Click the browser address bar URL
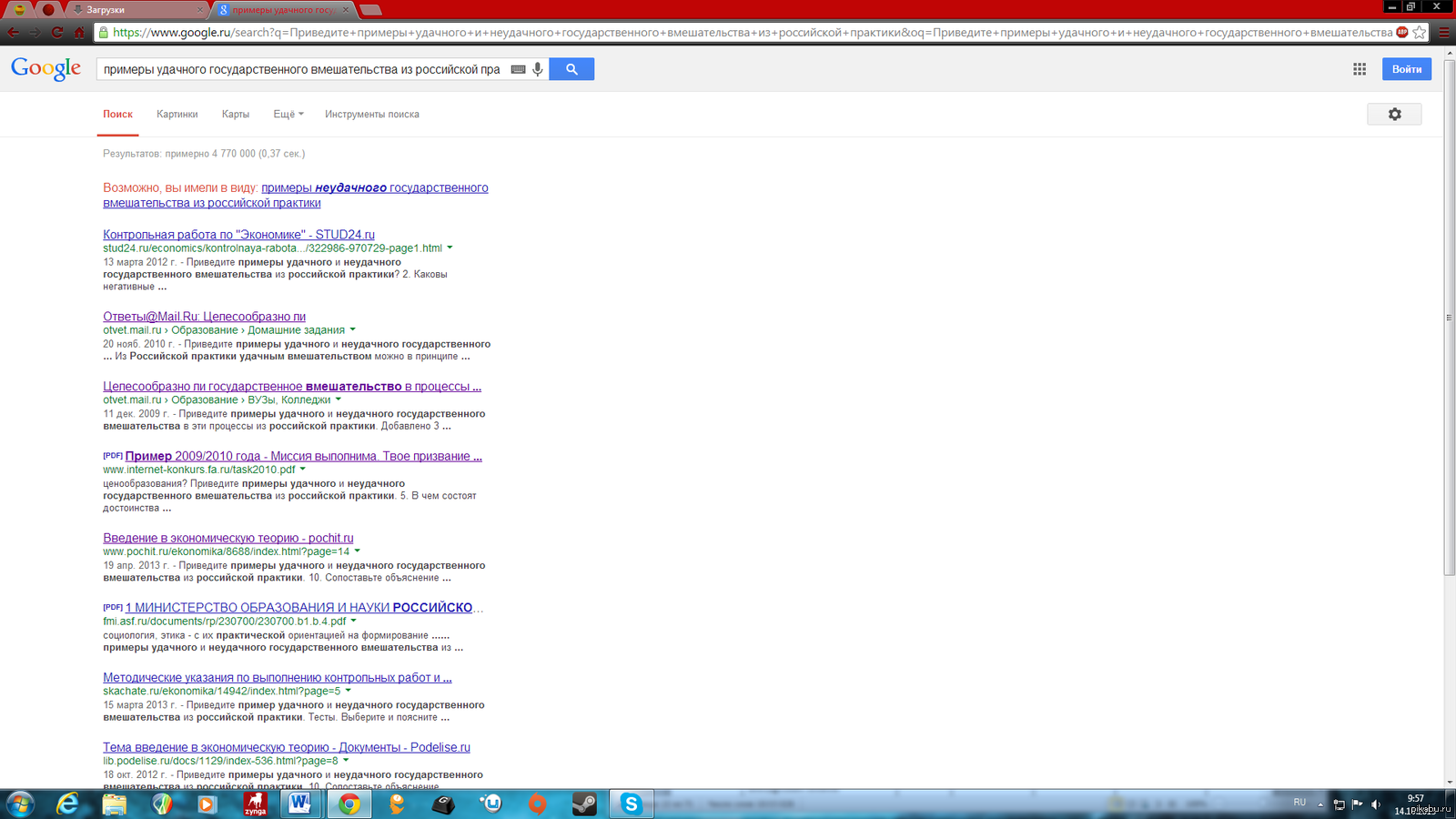The width and height of the screenshot is (1456, 819). point(753,33)
